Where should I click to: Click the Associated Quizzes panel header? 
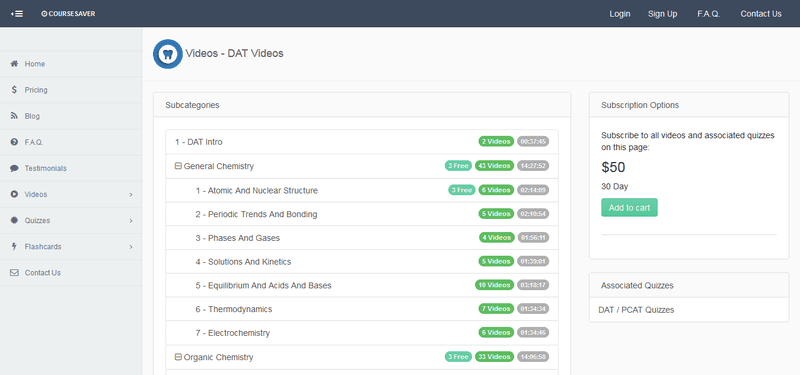pos(689,286)
